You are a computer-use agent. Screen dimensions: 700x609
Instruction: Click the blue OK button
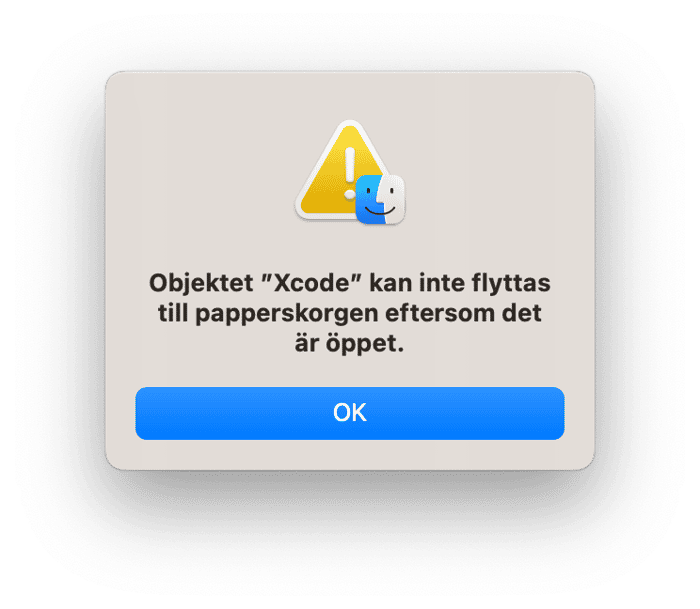click(350, 413)
